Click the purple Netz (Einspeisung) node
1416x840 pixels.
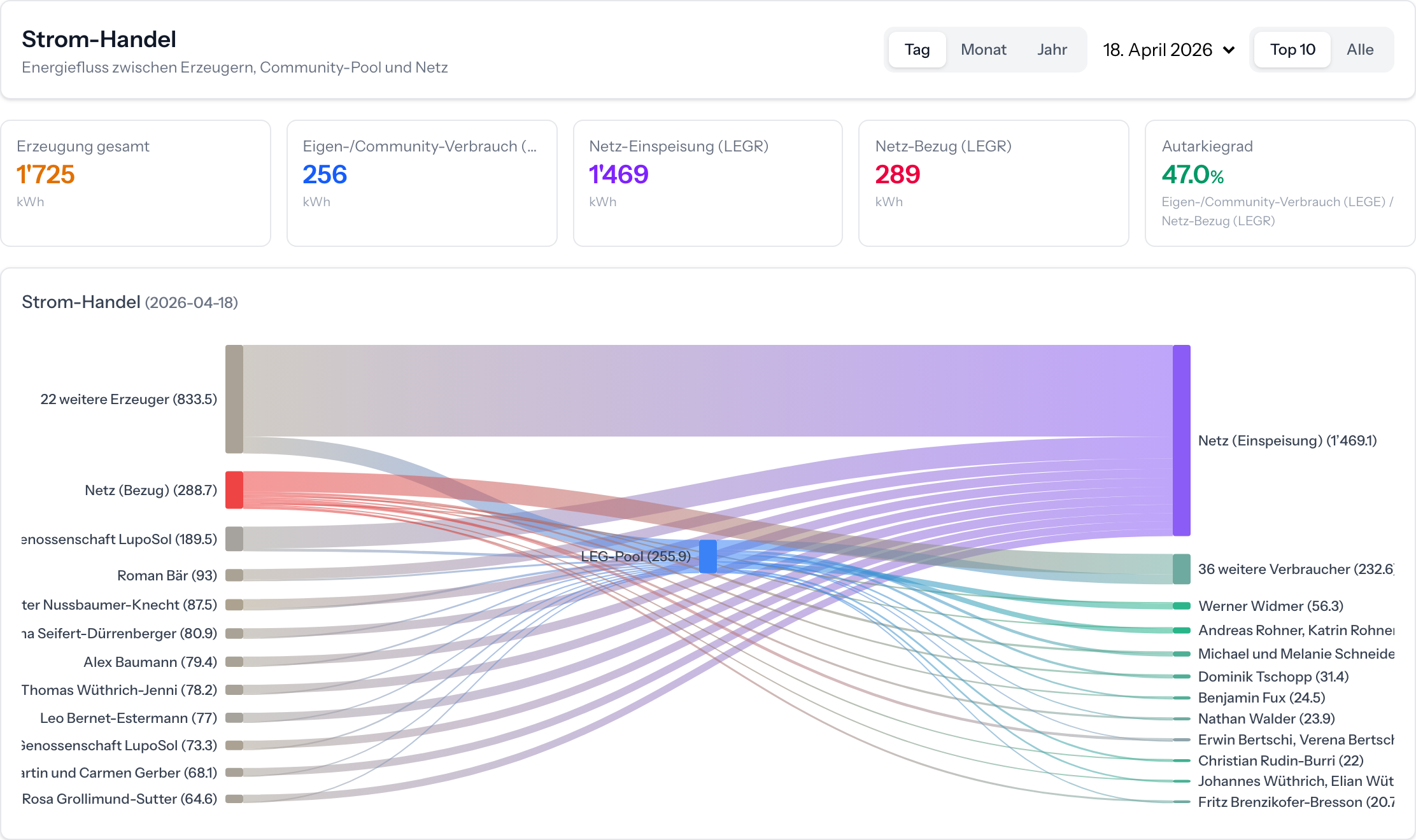[x=1182, y=440]
